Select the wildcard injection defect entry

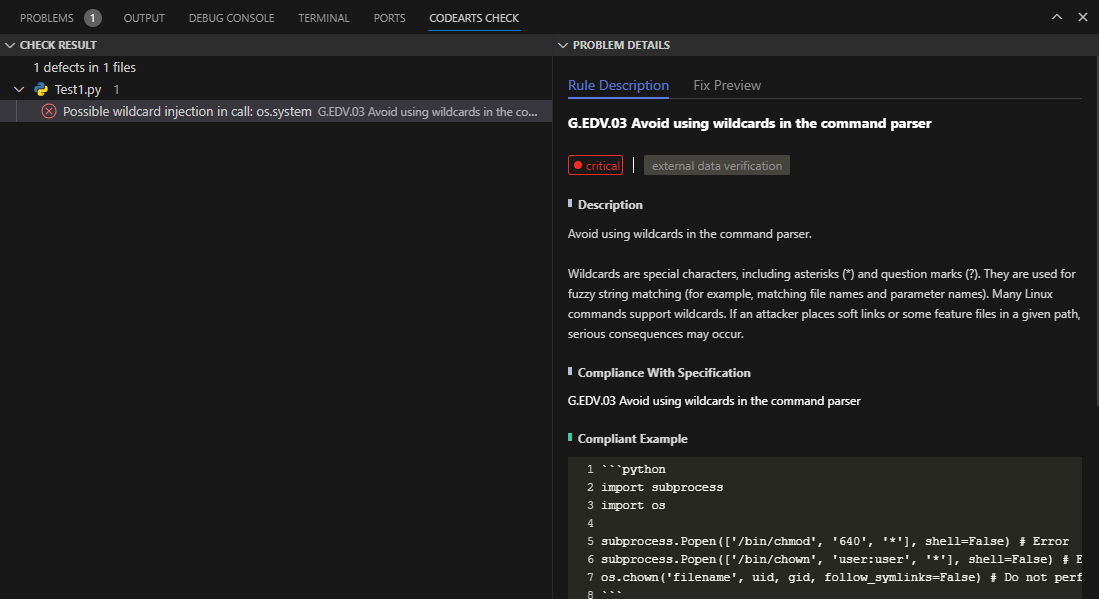coord(187,111)
